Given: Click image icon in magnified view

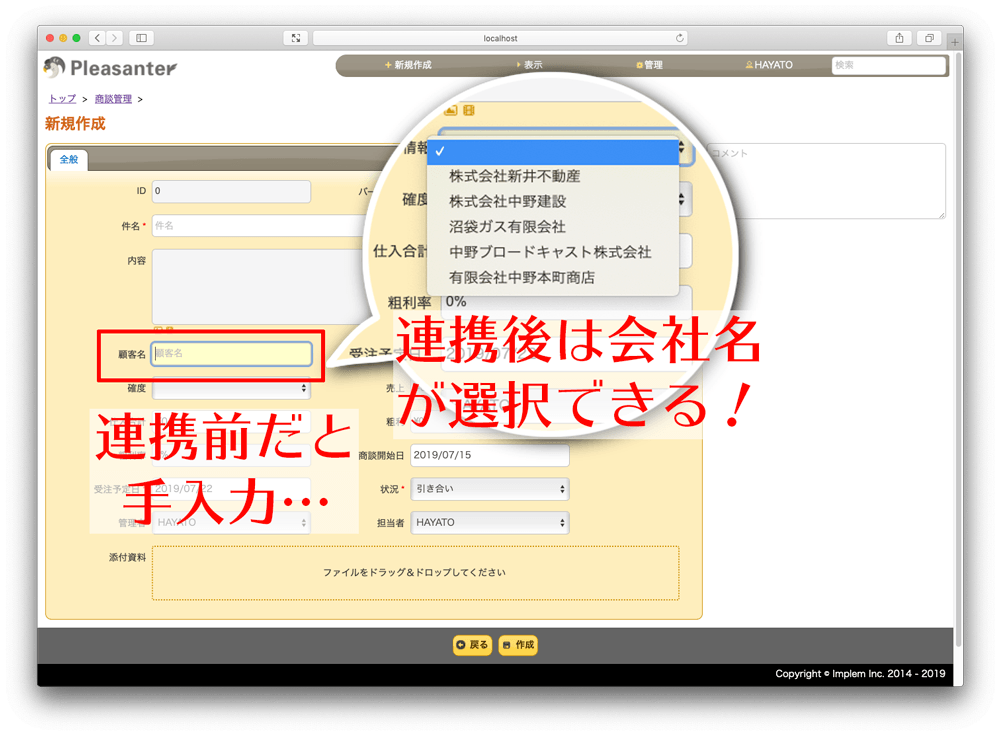Looking at the screenshot, I should (451, 110).
